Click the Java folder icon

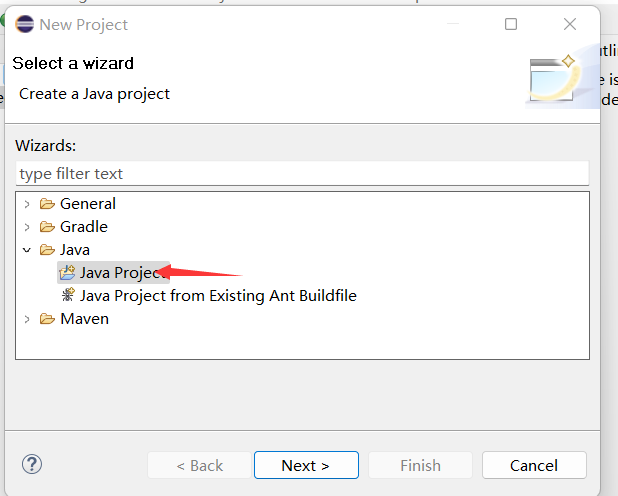[x=47, y=250]
